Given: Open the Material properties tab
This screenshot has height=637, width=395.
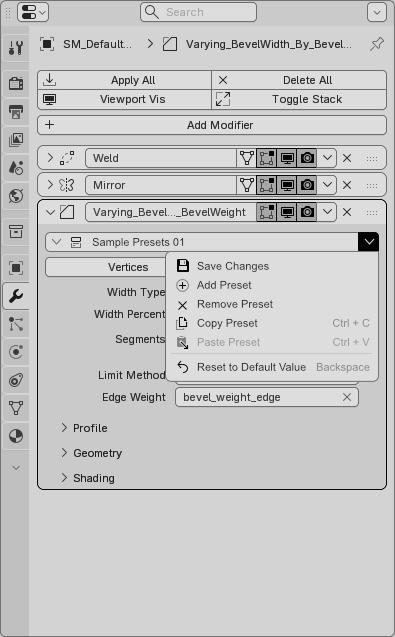Looking at the screenshot, I should point(16,436).
